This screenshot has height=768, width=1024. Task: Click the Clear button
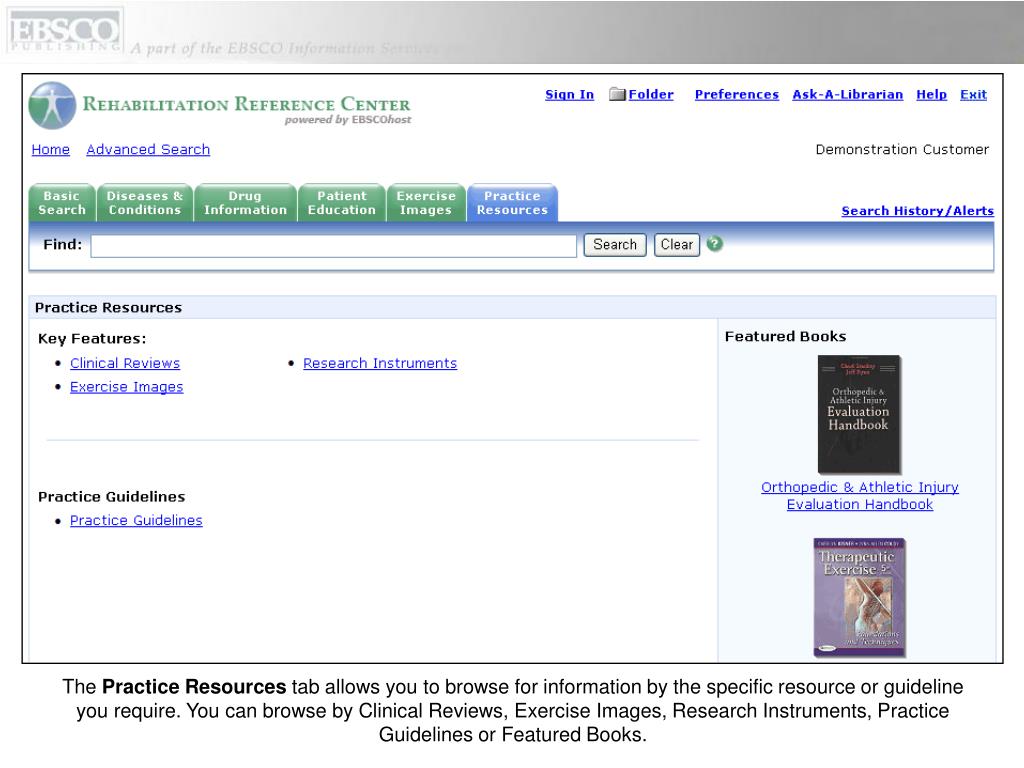tap(677, 245)
